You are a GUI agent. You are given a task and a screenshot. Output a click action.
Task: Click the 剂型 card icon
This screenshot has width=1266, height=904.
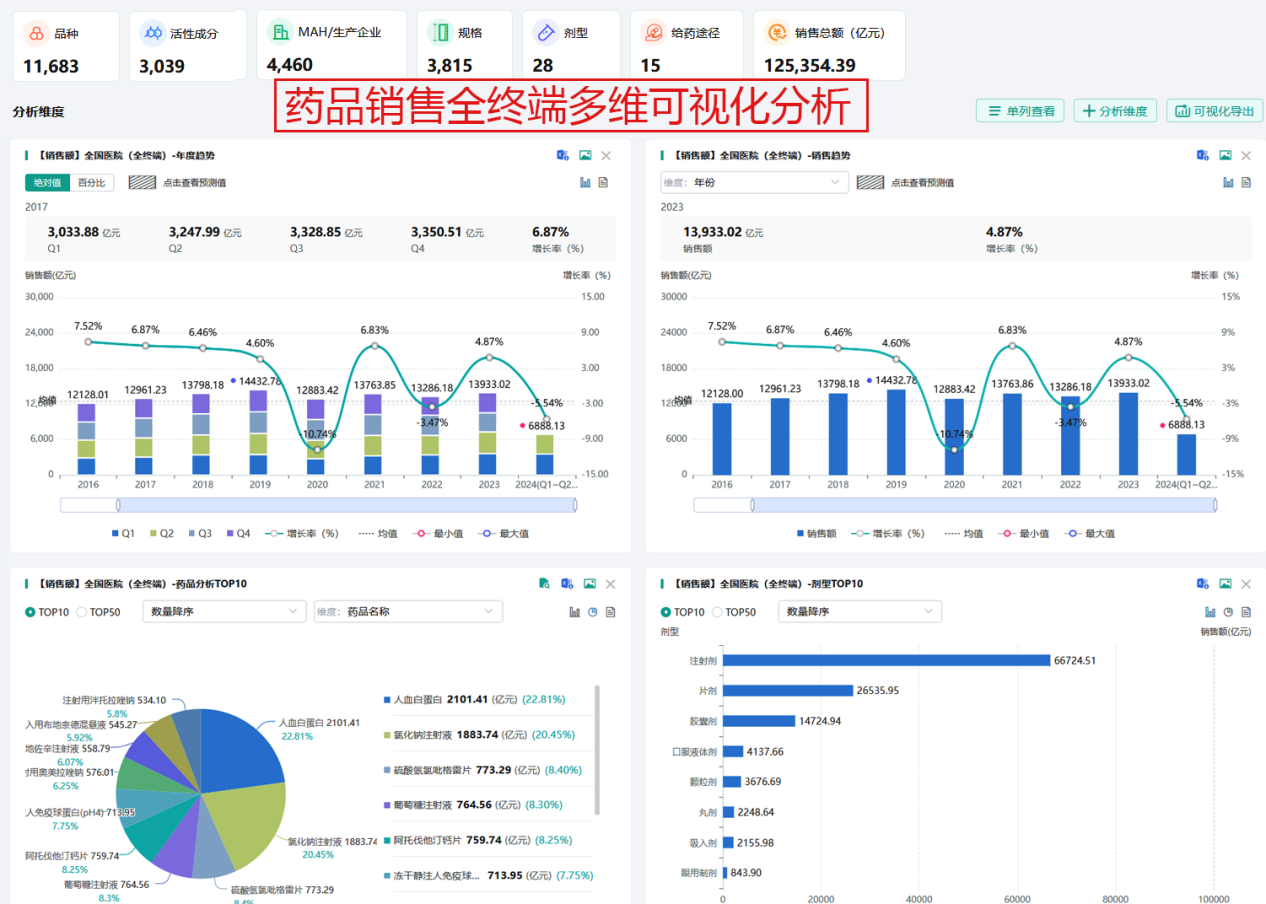(x=545, y=33)
